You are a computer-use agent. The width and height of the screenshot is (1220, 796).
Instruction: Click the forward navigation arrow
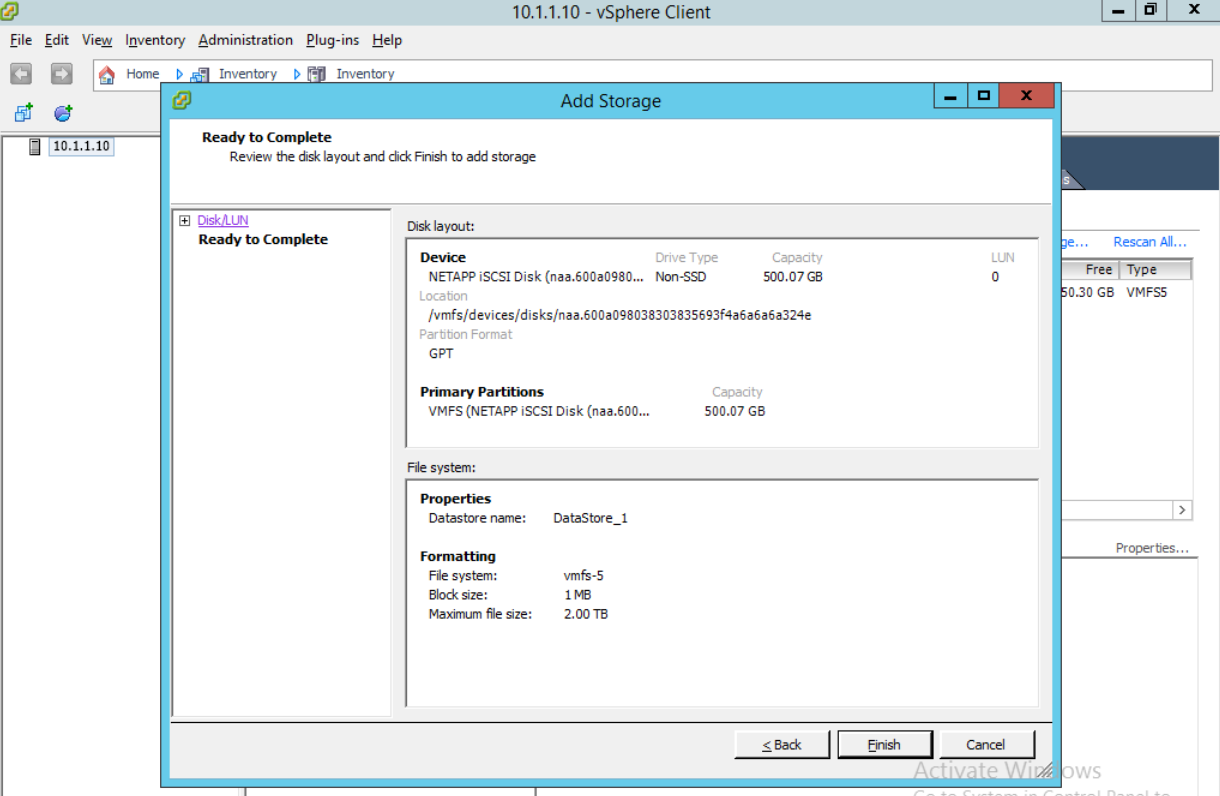coord(60,73)
